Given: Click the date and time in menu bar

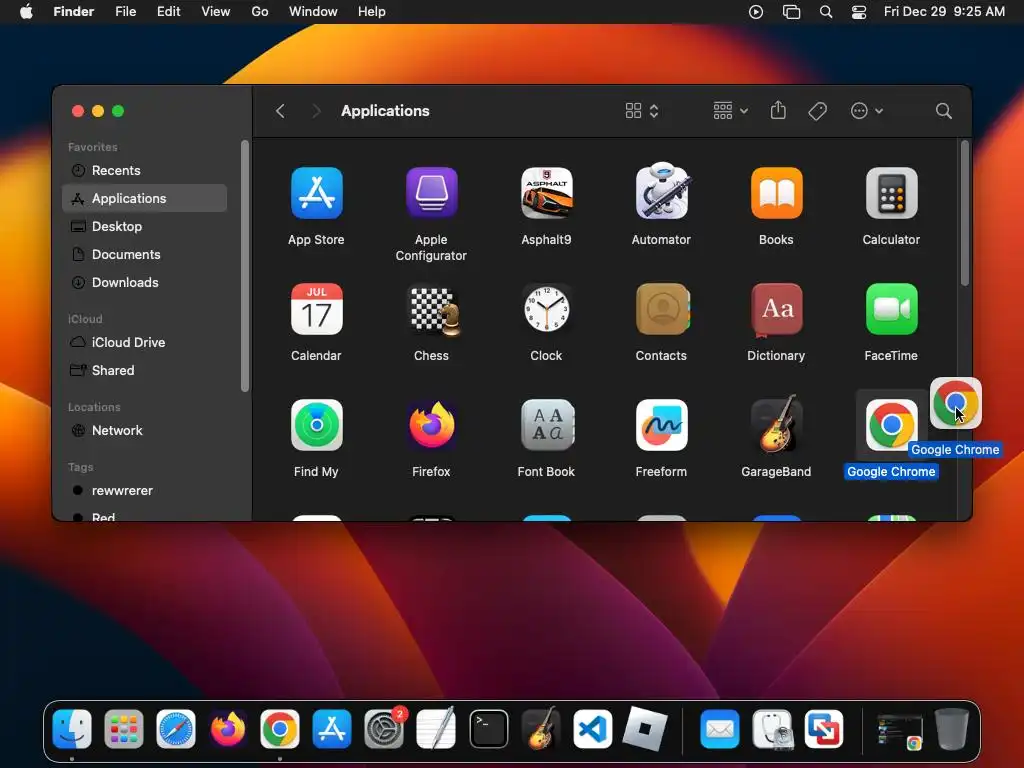Looking at the screenshot, I should pos(944,11).
